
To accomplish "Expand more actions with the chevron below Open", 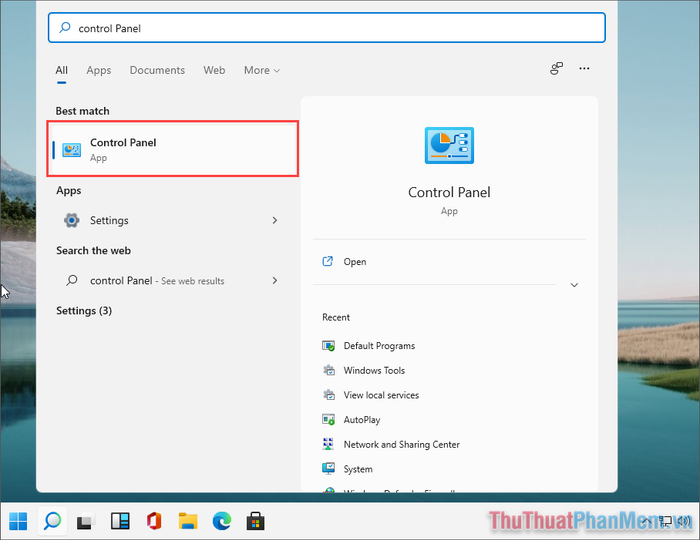I will point(574,285).
